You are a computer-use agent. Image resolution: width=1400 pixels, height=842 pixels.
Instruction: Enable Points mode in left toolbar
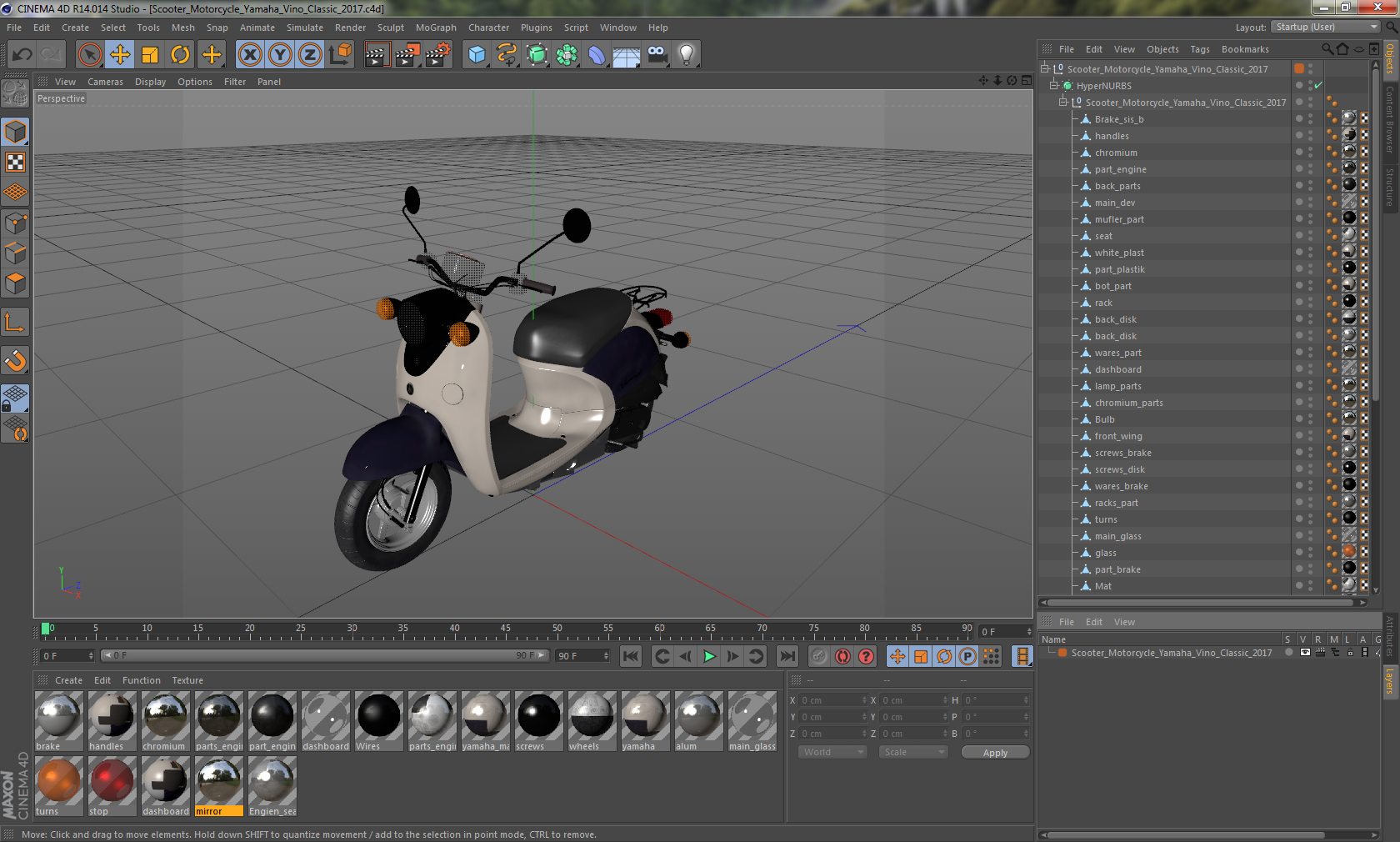16,223
